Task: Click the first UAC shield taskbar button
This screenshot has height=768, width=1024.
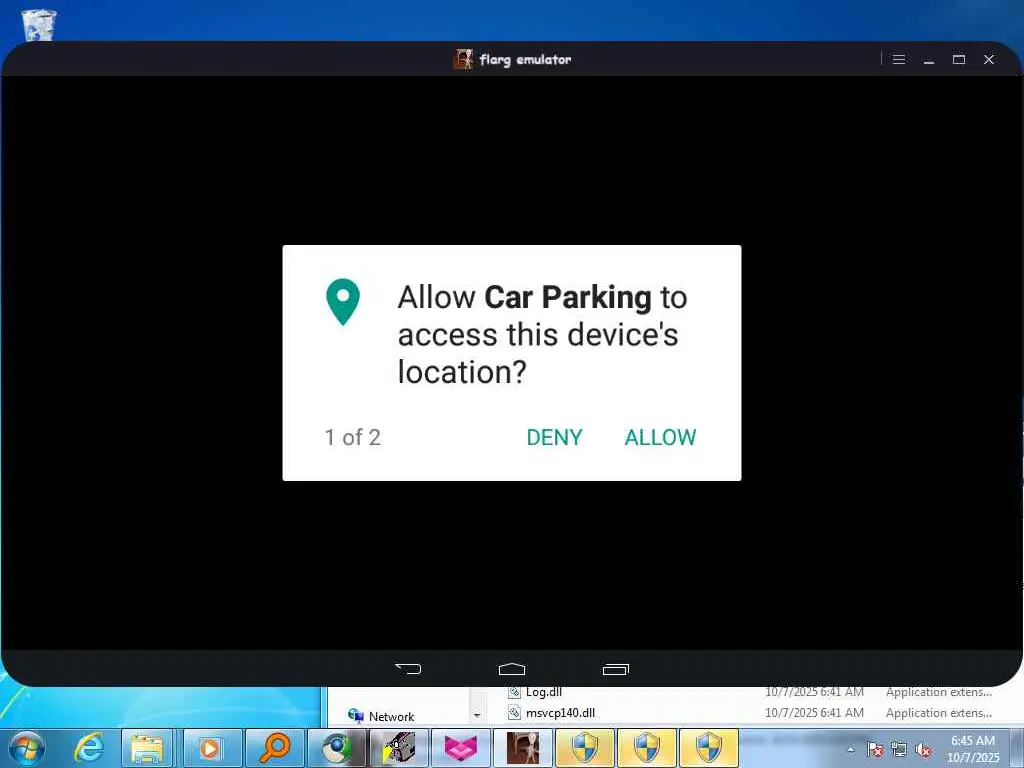Action: [x=584, y=748]
